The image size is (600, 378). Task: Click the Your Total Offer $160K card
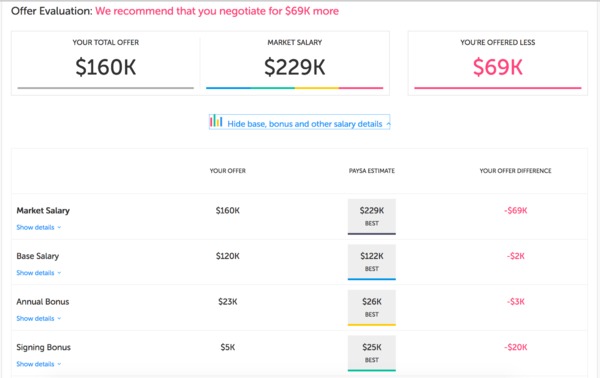coord(106,63)
